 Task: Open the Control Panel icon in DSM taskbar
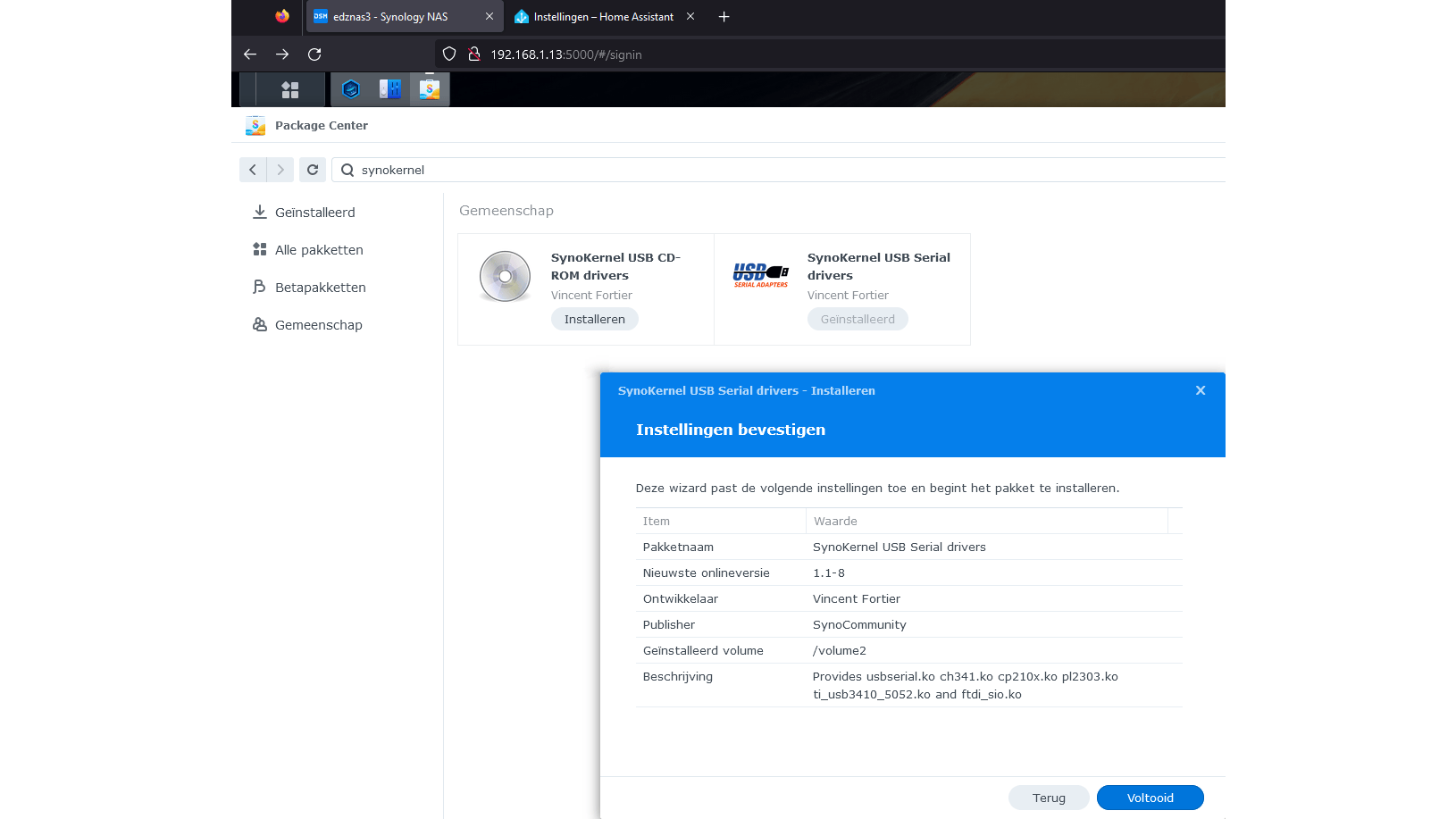click(390, 89)
